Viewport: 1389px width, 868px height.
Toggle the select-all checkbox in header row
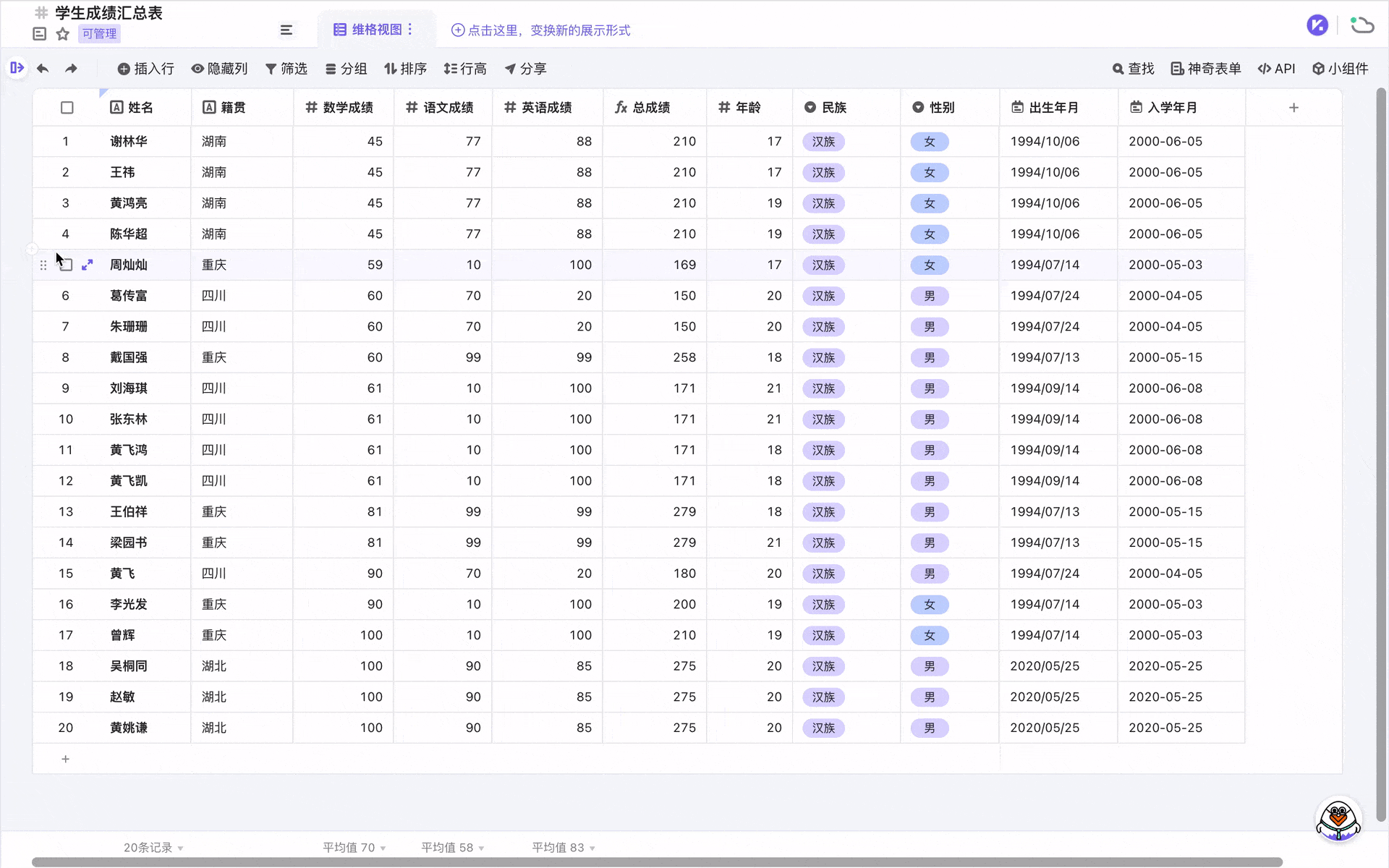(x=67, y=106)
